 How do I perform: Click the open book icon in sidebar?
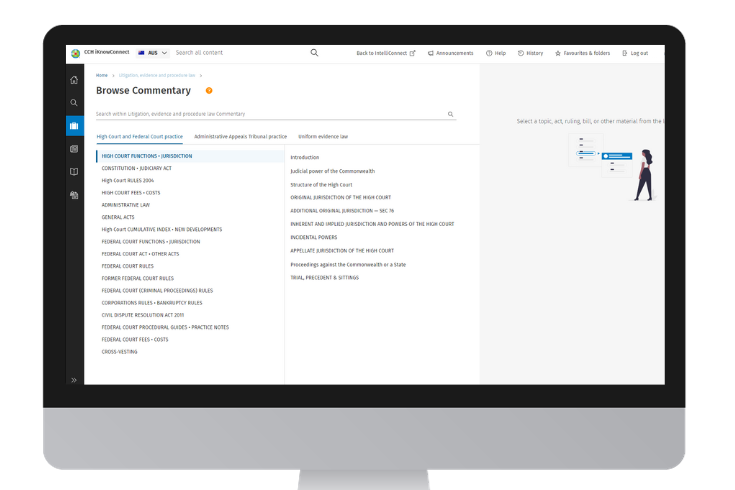pos(74,172)
